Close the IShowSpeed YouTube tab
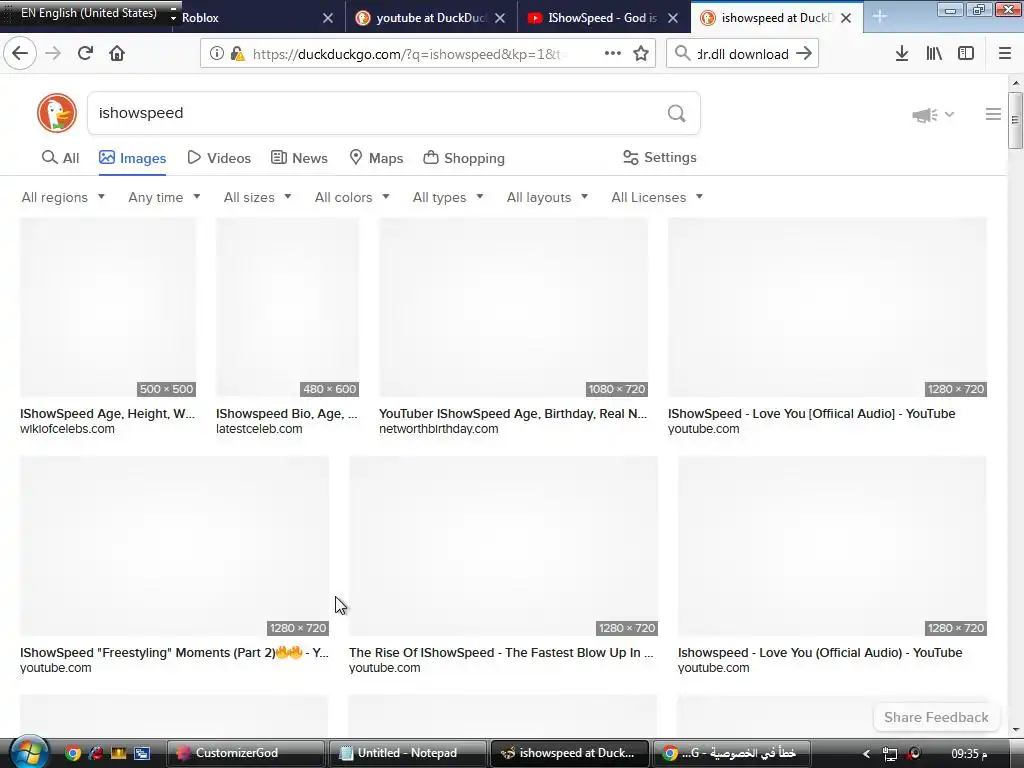The height and width of the screenshot is (768, 1024). click(x=673, y=18)
